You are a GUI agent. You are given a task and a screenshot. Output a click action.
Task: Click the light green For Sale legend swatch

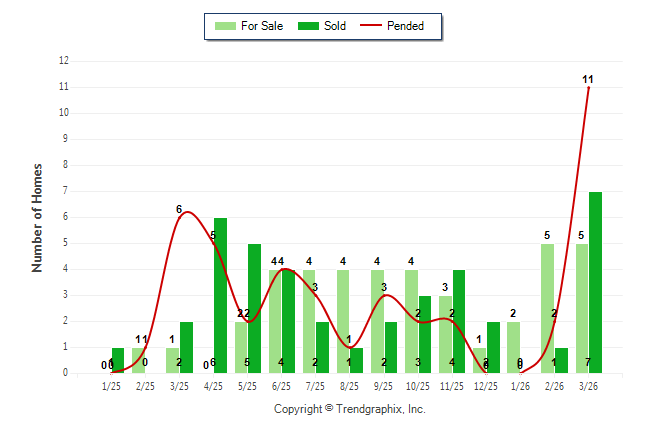click(x=225, y=26)
